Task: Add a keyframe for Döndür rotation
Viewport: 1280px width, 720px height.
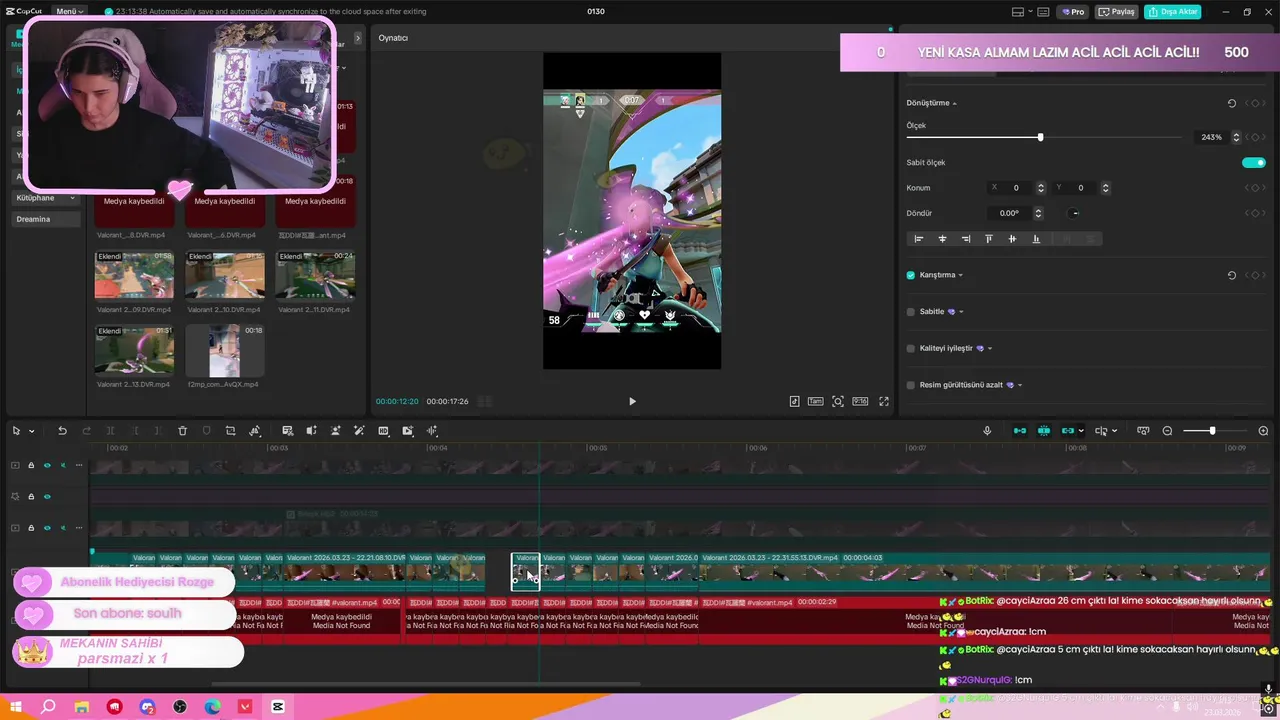Action: click(x=1255, y=213)
